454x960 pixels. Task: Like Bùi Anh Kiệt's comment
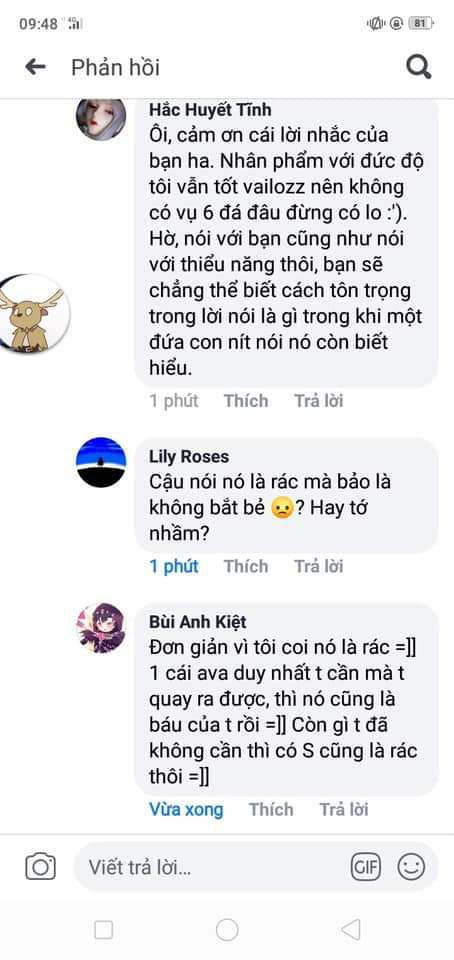pos(271,809)
